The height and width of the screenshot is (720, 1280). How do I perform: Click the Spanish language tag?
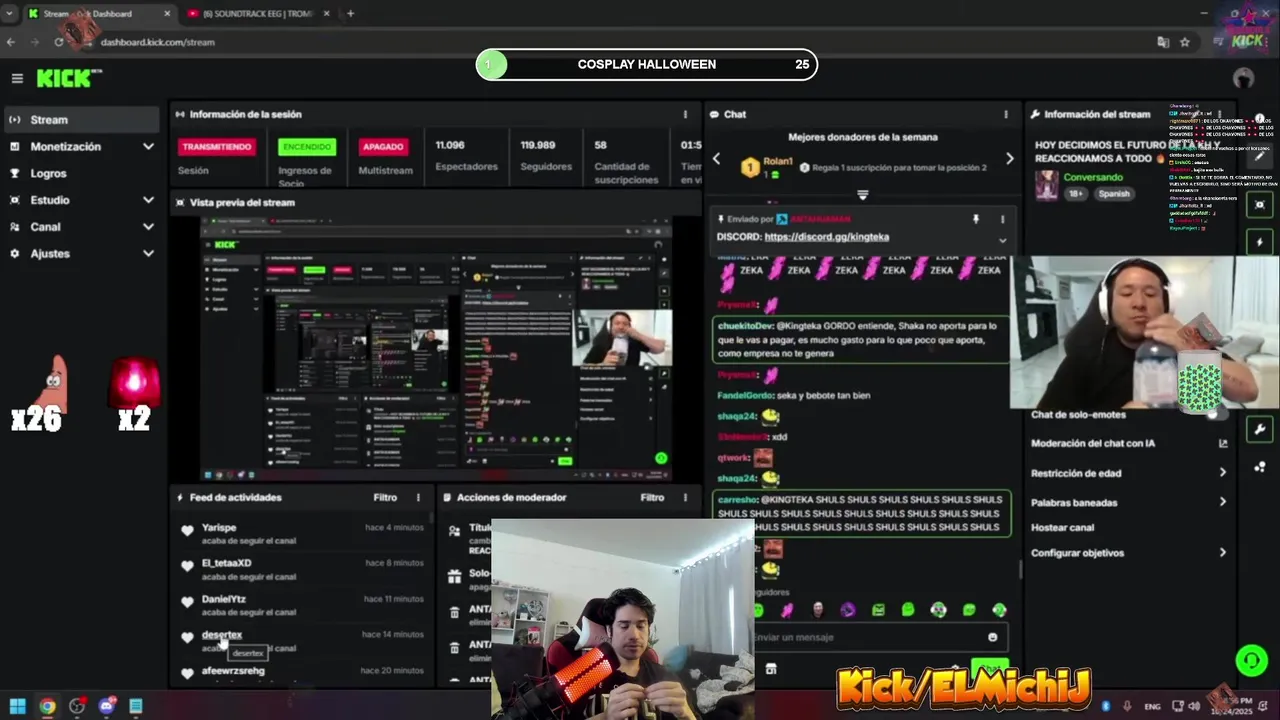click(1113, 194)
